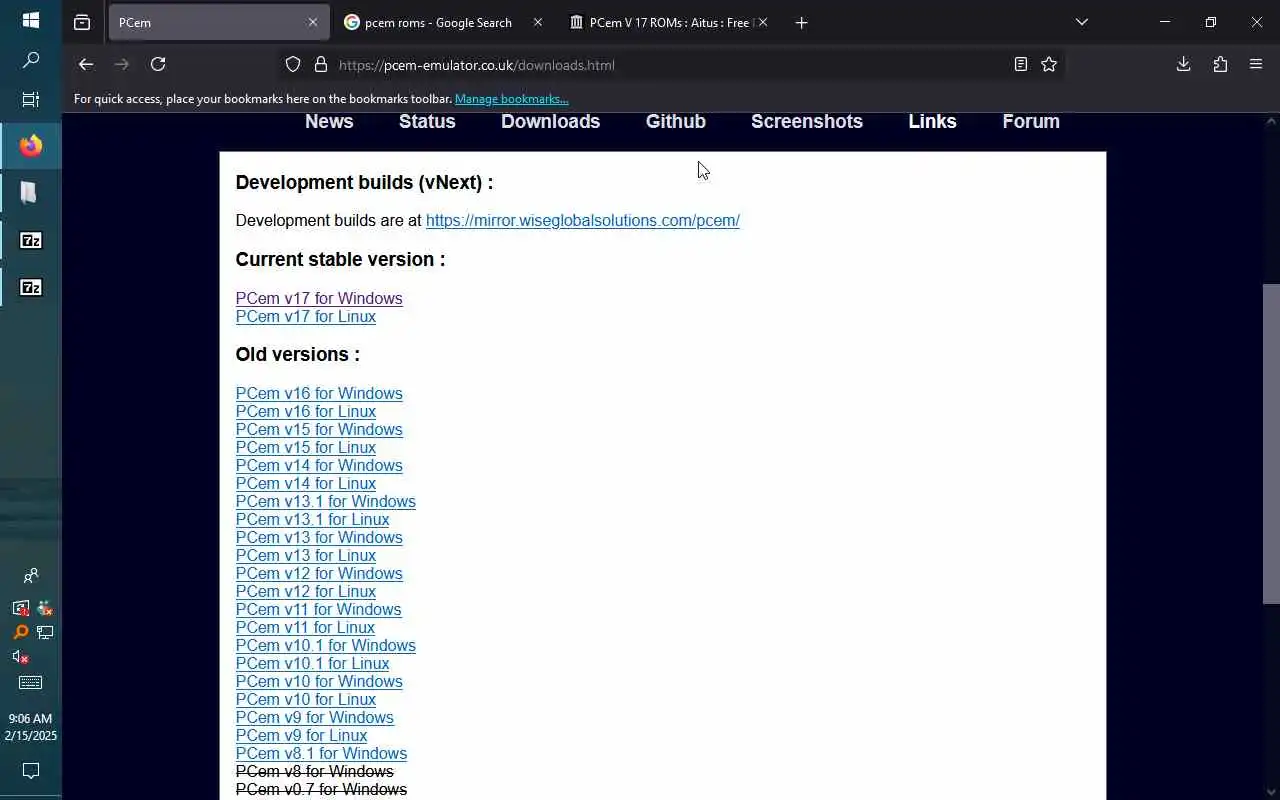
Task: Download PCem v10.1 for Linux
Action: (x=313, y=663)
